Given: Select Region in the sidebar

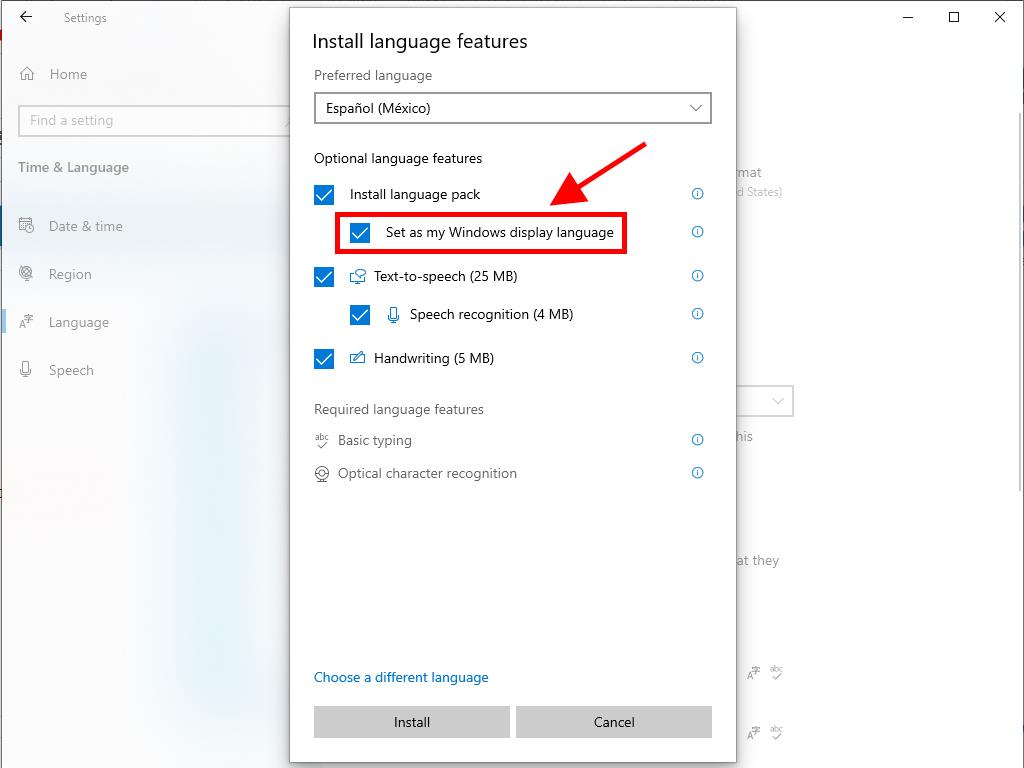Looking at the screenshot, I should [70, 274].
